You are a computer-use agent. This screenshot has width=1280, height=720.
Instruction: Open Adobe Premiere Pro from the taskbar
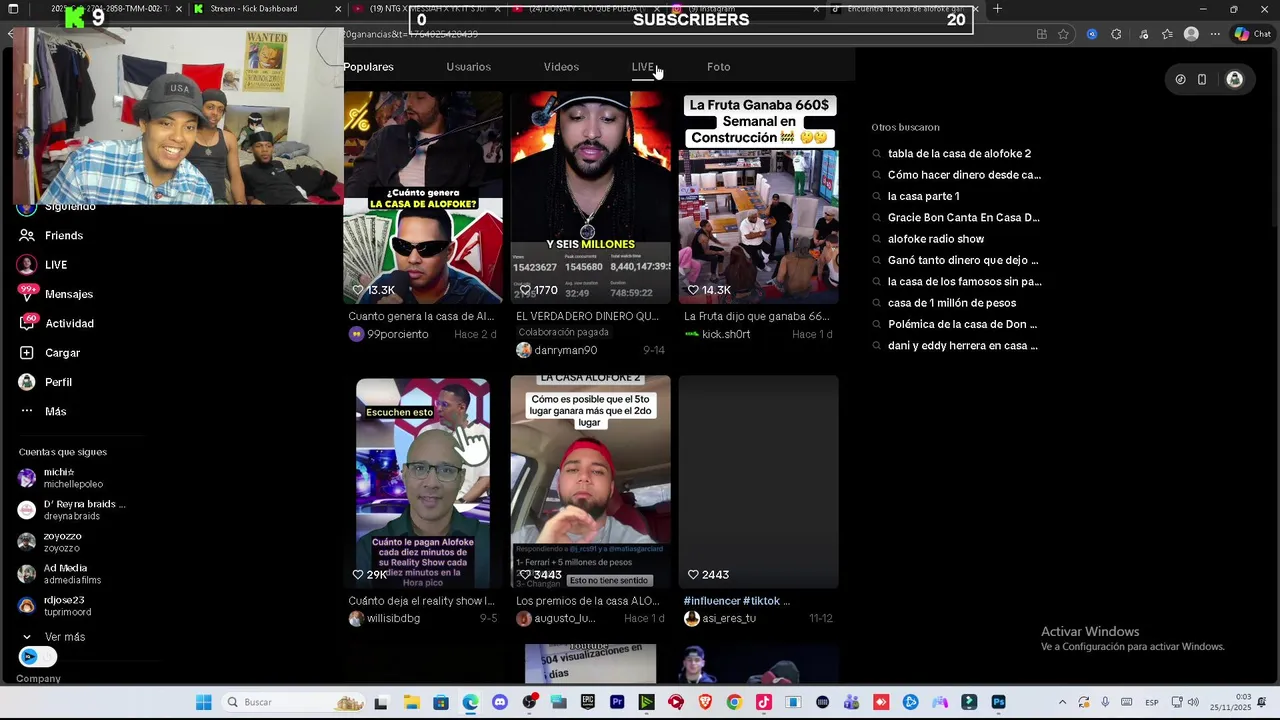click(617, 702)
